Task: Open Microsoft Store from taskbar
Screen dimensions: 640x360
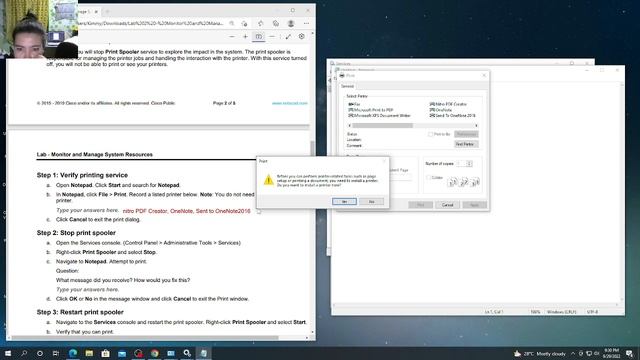Action: [x=106, y=353]
